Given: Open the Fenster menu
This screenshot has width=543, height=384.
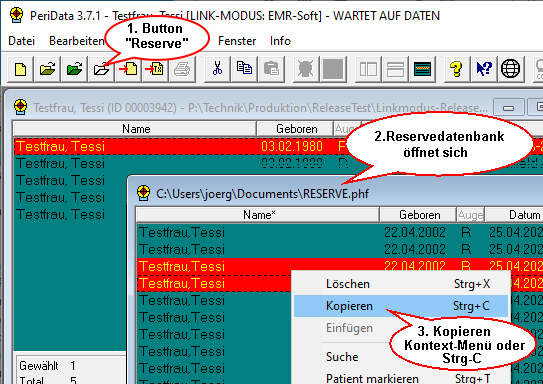Looking at the screenshot, I should [x=237, y=41].
